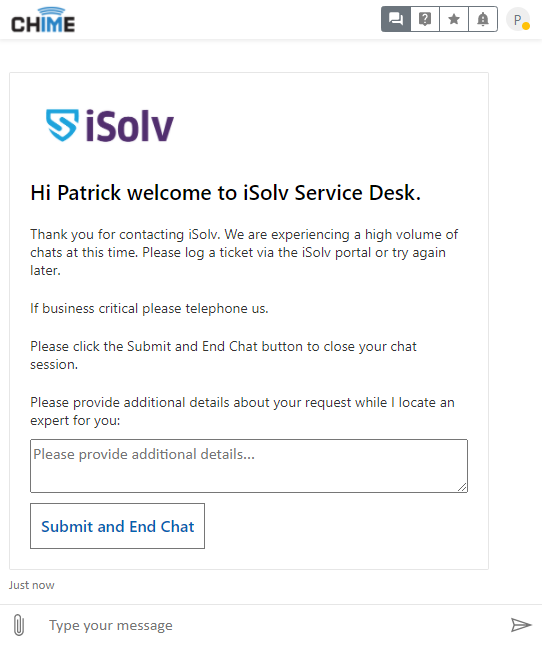
Task: Click inside the Type your message field
Action: click(271, 625)
